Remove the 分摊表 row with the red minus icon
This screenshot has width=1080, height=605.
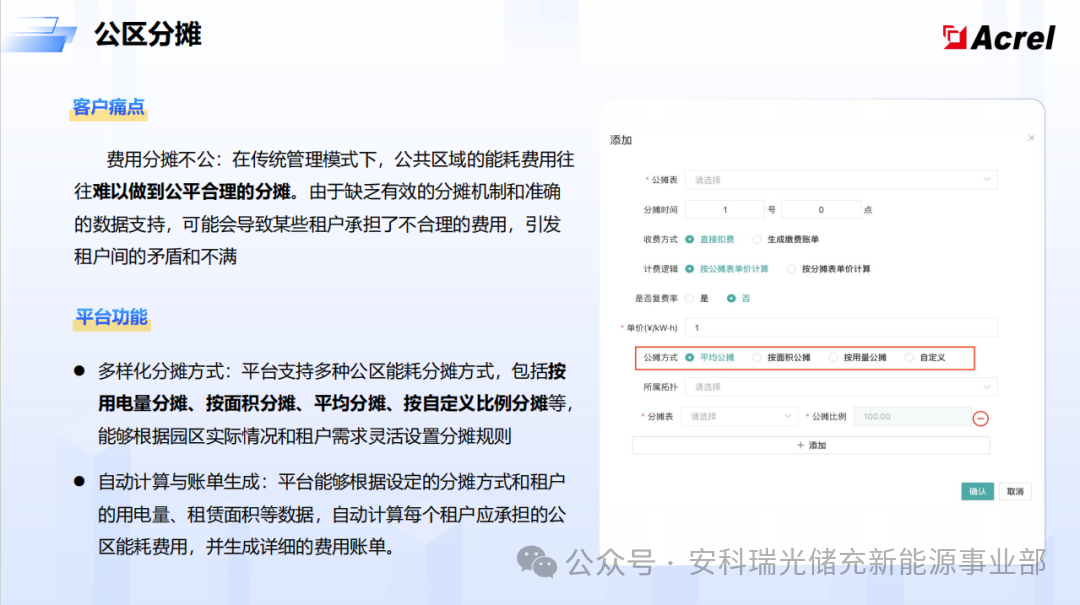981,418
